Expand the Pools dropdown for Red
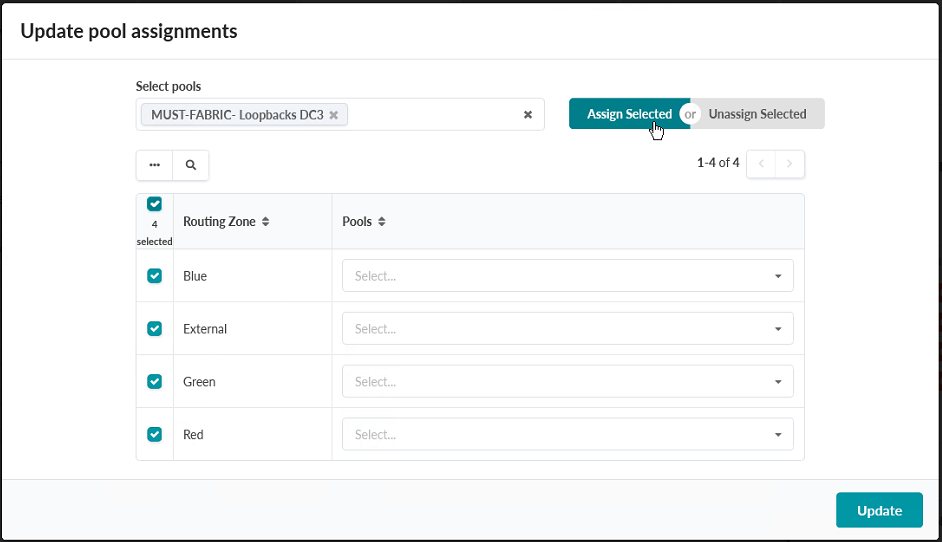942x542 pixels. (567, 435)
